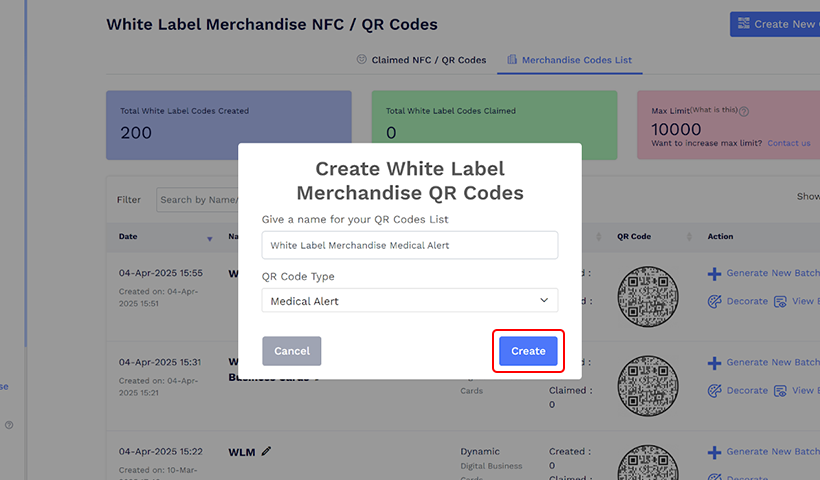
Task: Click plus icon for first Generate New Batch
Action: (x=714, y=274)
